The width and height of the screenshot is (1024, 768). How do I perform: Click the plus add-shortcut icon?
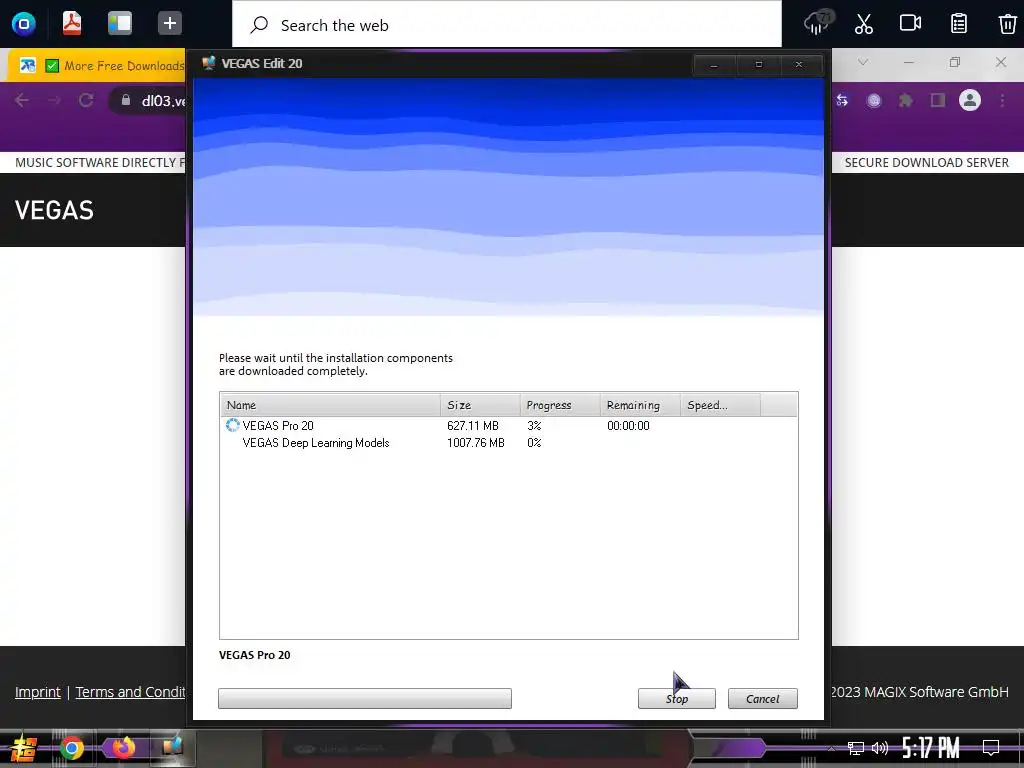click(169, 24)
